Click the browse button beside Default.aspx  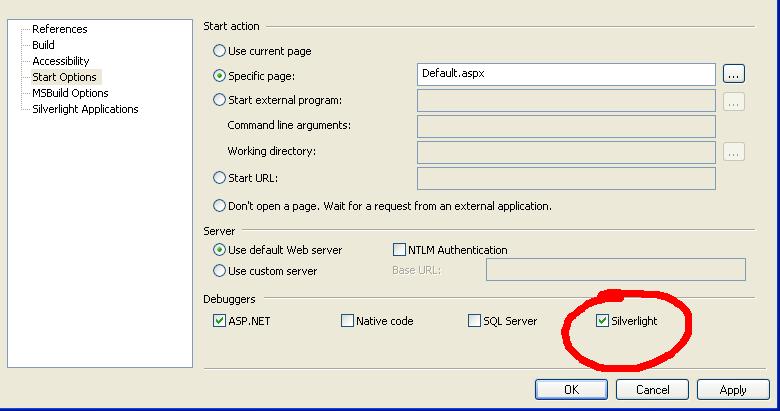734,74
